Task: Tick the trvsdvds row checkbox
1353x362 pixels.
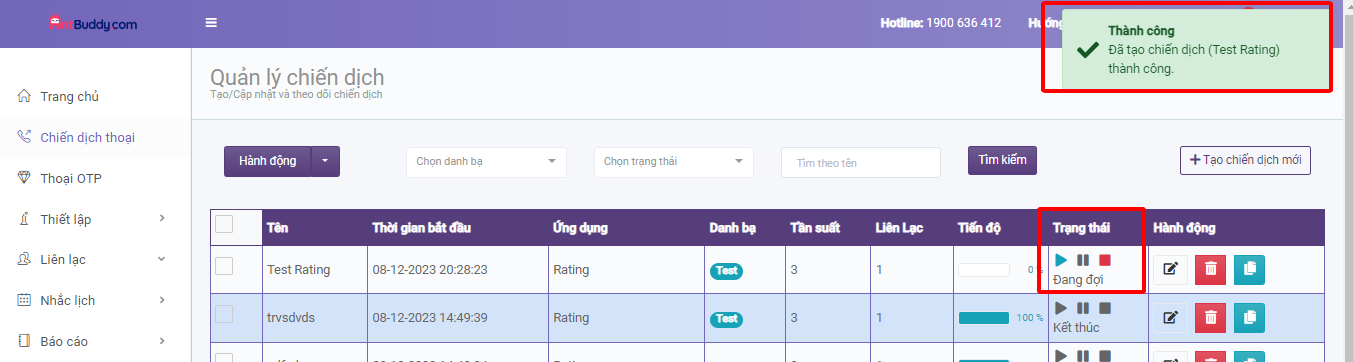Action: pyautogui.click(x=224, y=314)
